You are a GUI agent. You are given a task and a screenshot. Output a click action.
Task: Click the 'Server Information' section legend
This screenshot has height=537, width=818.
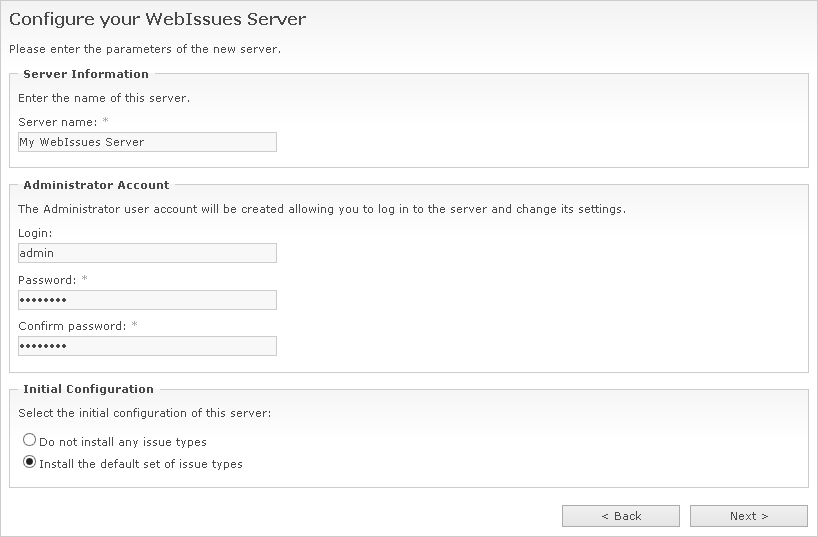[x=86, y=74]
